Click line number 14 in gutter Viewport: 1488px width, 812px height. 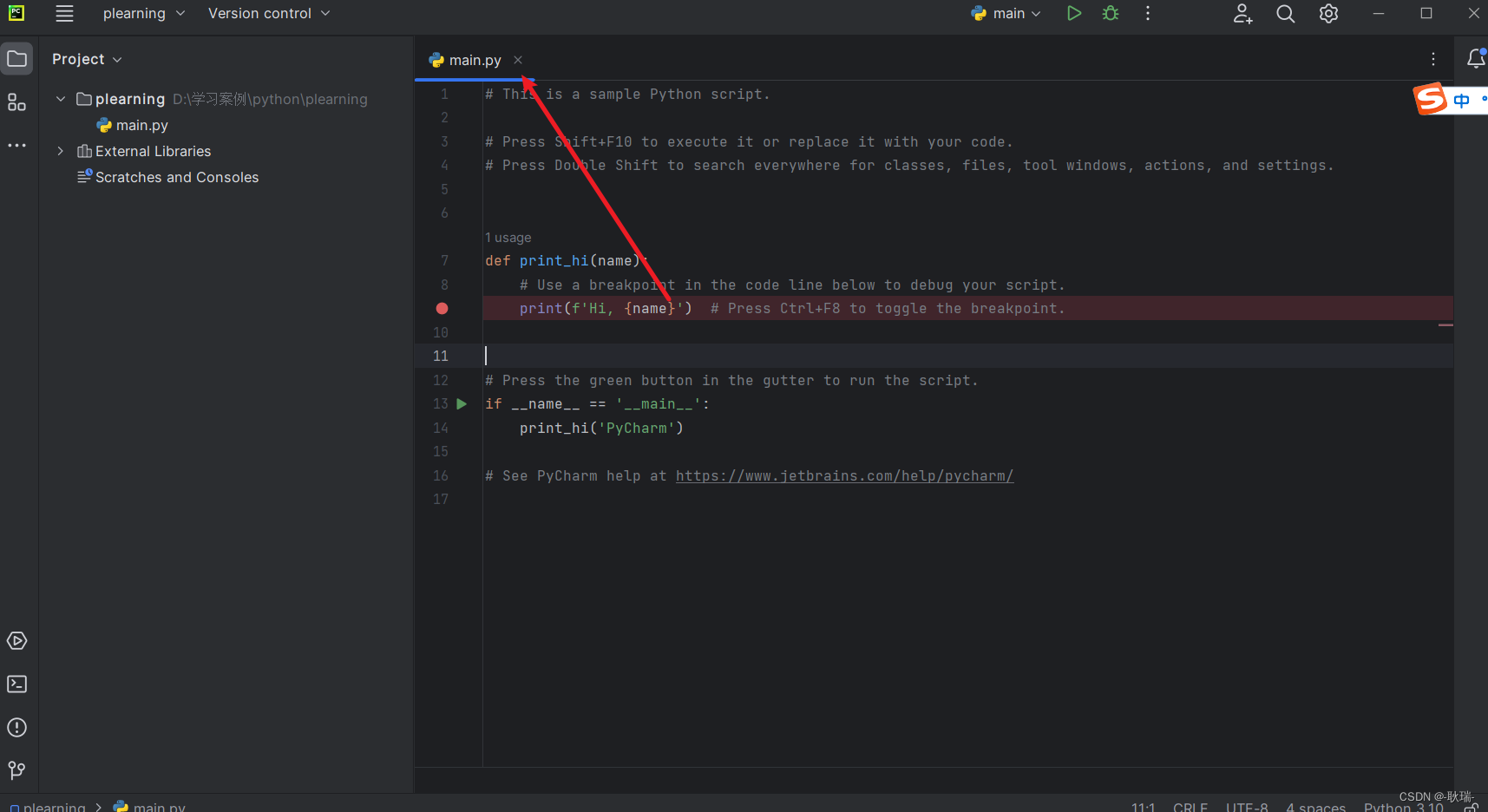tap(441, 428)
